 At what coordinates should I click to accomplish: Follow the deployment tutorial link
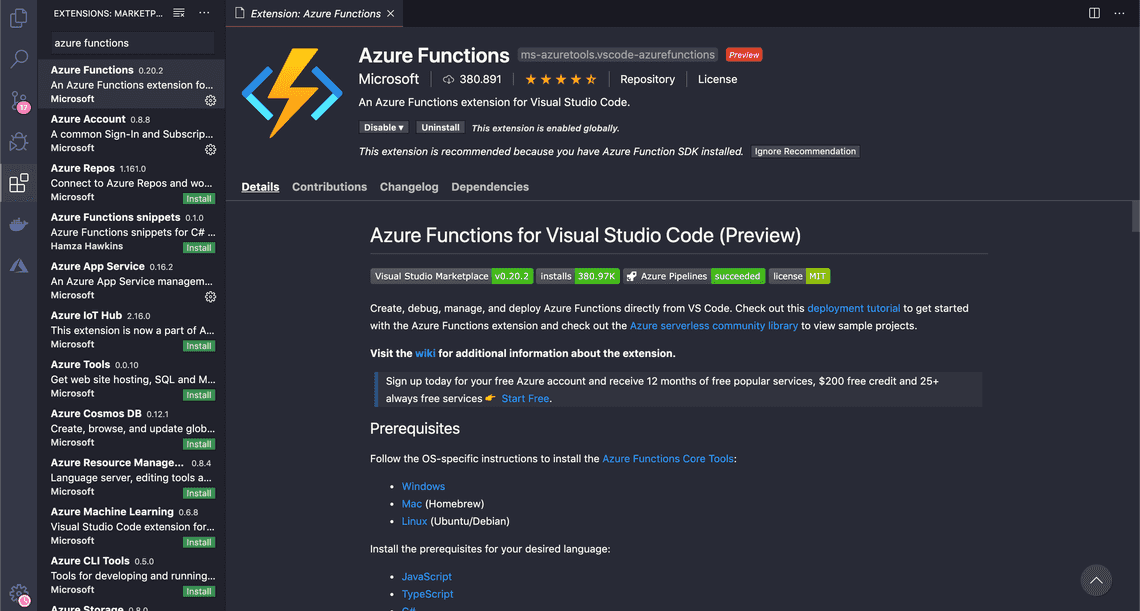[x=853, y=308]
